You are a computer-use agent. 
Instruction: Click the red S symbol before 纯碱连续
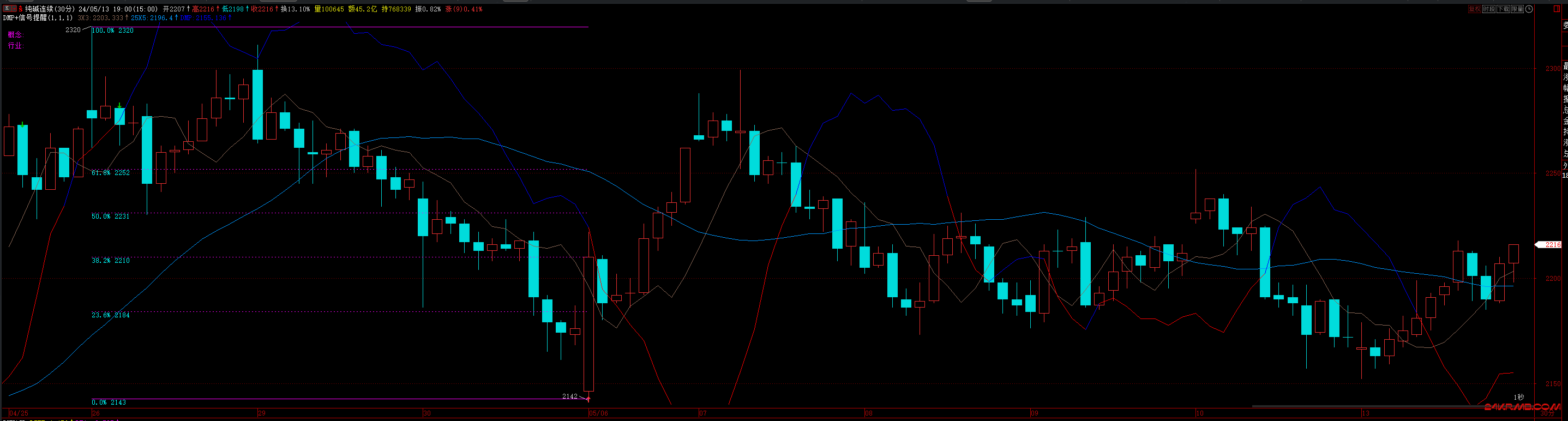(21, 9)
